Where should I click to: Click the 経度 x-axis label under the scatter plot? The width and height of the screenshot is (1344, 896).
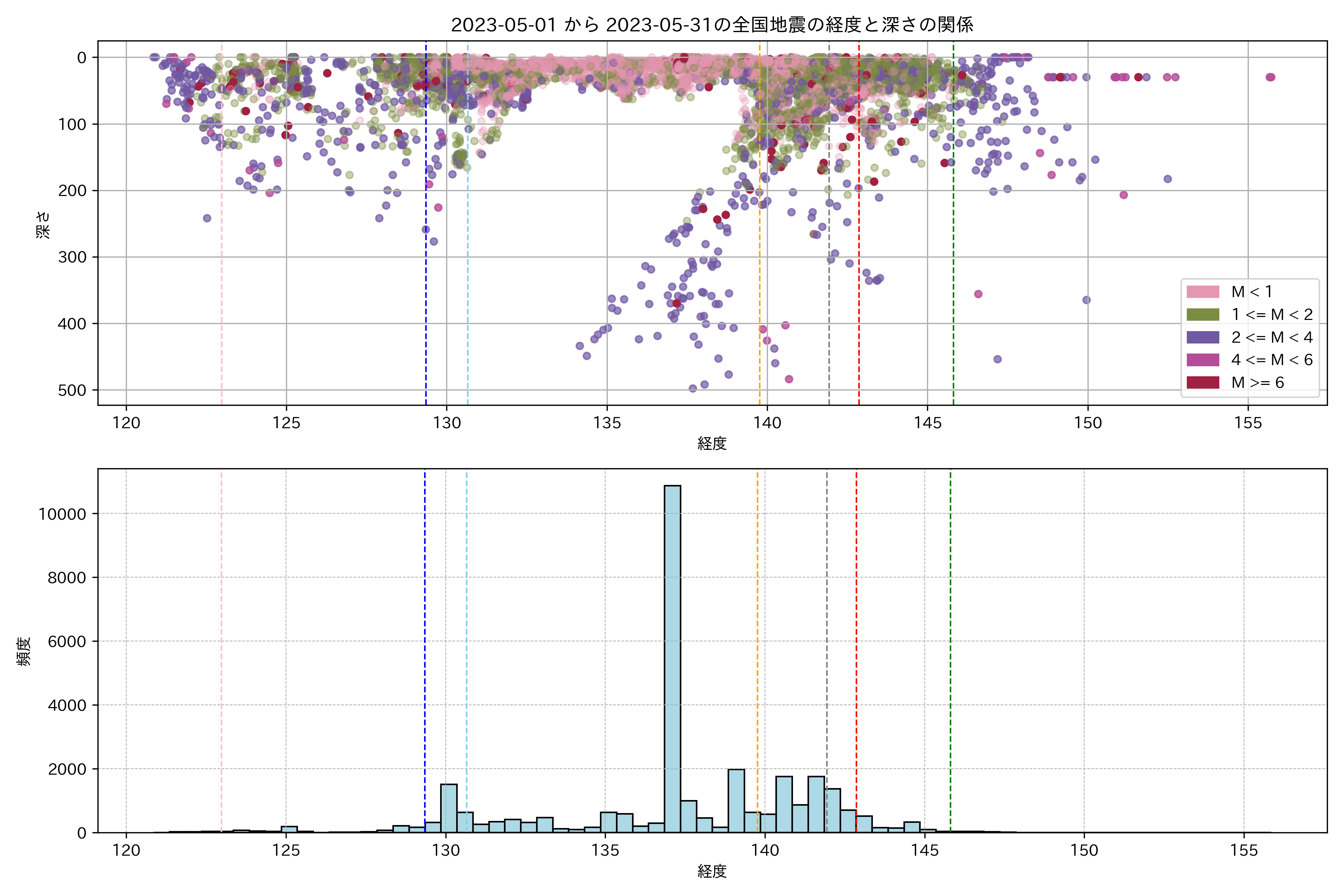coord(712,444)
